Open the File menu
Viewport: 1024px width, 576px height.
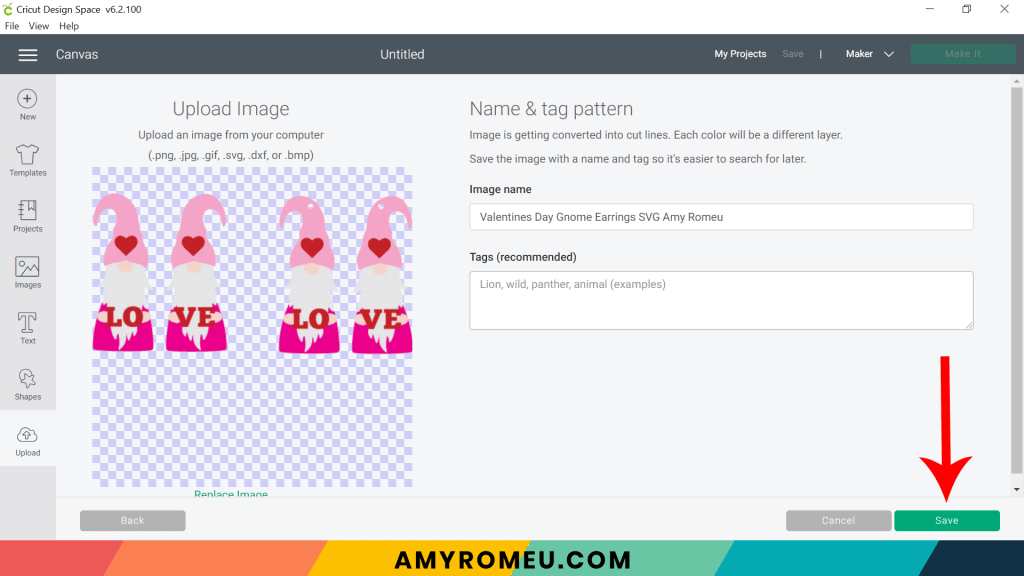pos(12,26)
